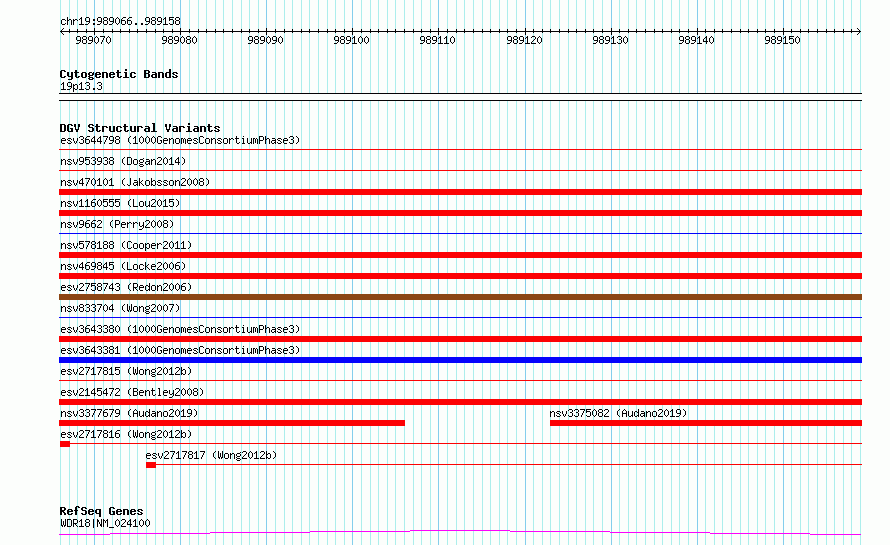
Task: Click the thick red bar under esv2145472
Action: point(460,402)
